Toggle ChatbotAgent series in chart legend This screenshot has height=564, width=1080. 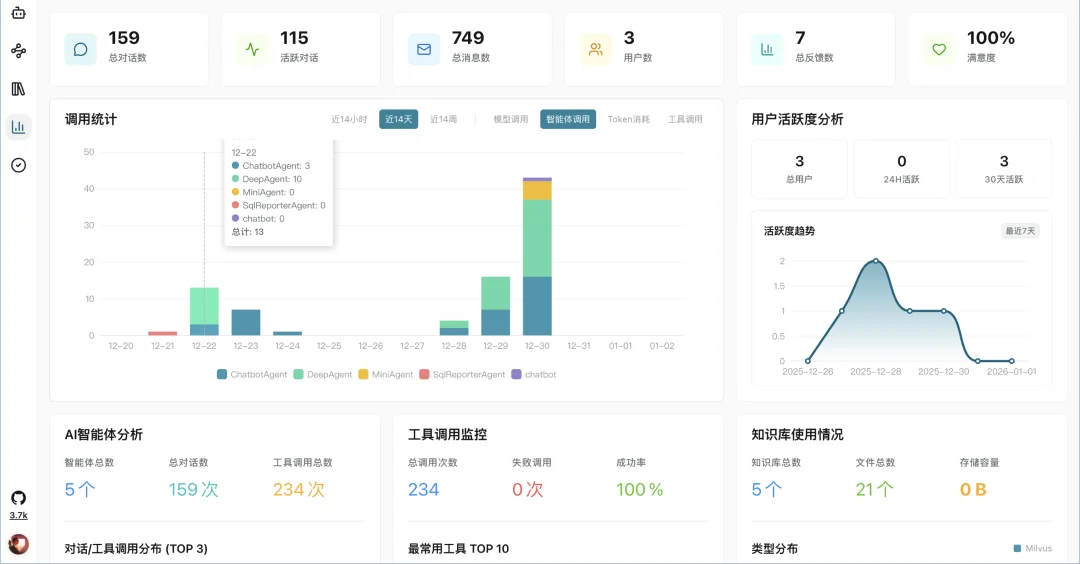pos(252,375)
